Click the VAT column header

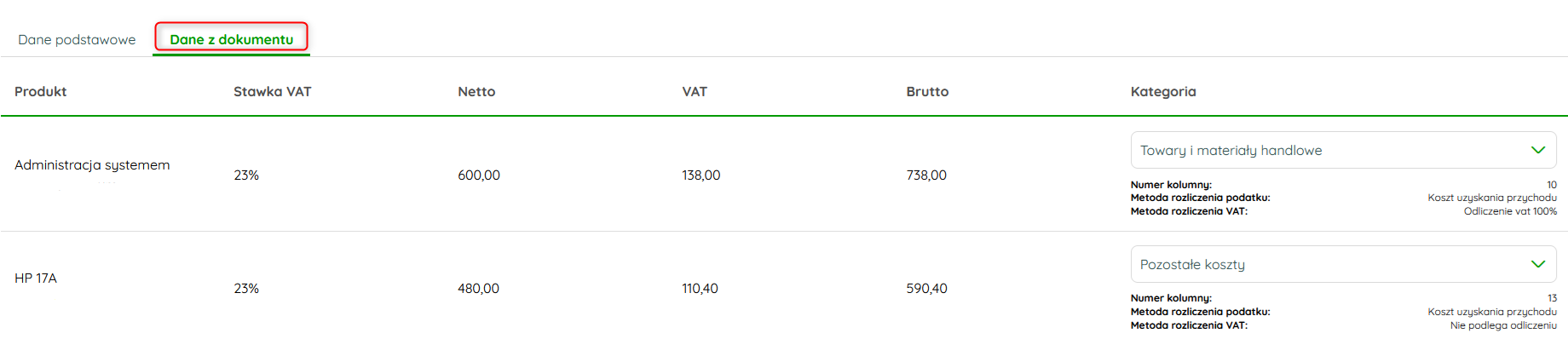(695, 91)
